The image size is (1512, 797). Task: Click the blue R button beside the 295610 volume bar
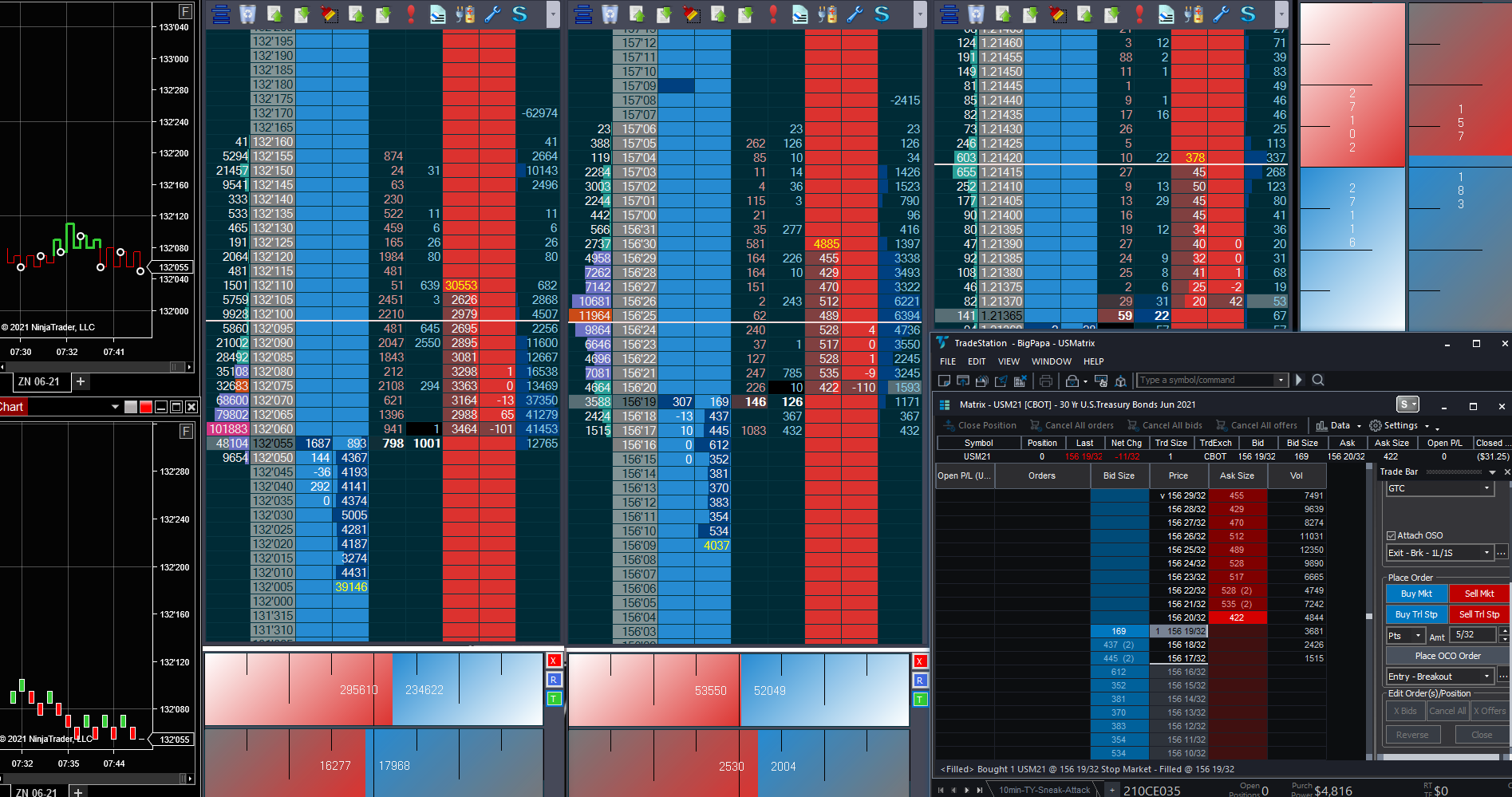(554, 680)
